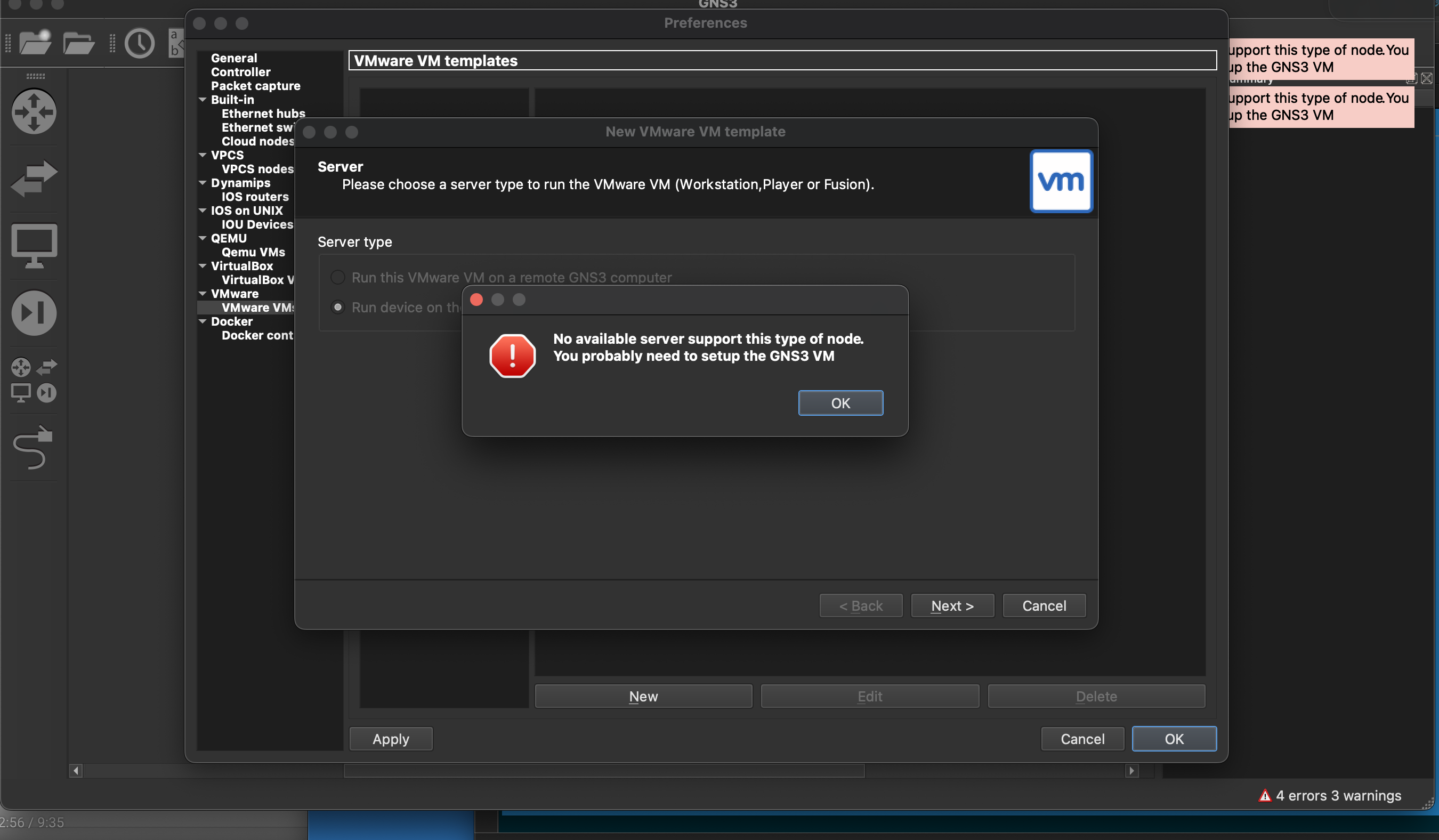Select Run this VMware VM on remote GNS3 computer
Screen dimensions: 1439x840
click(338, 277)
